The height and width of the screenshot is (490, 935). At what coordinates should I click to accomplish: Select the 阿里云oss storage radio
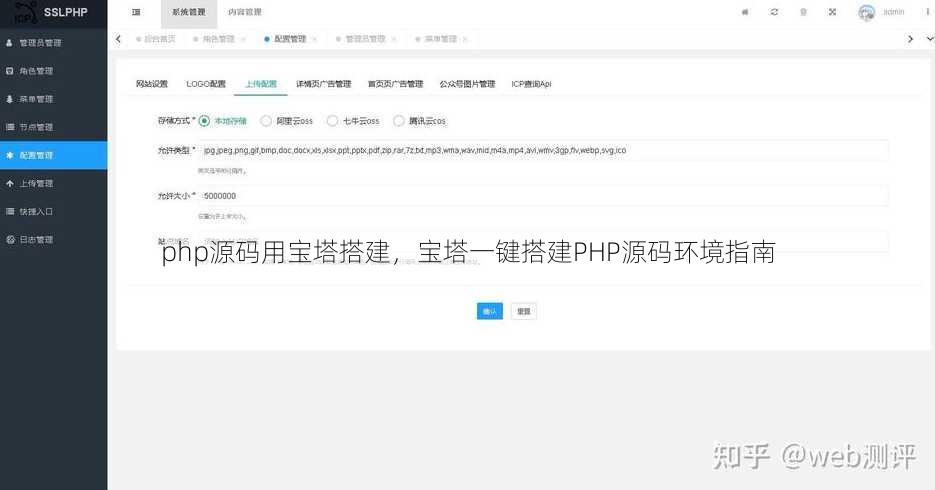click(x=266, y=121)
